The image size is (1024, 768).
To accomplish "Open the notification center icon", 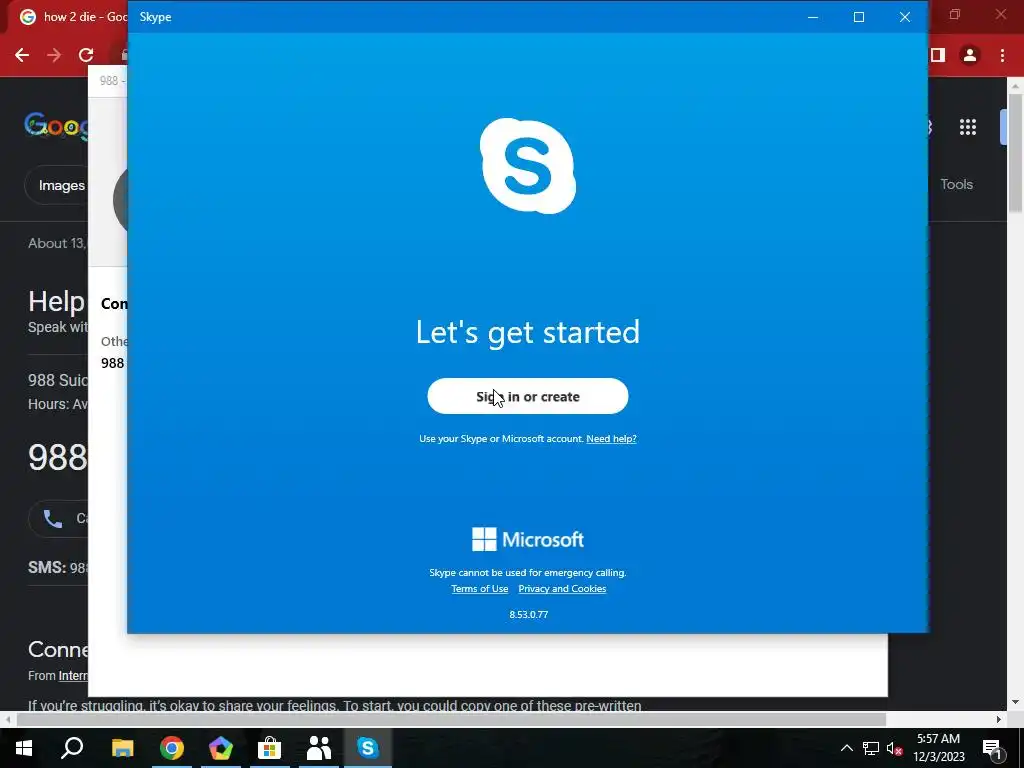I will (992, 748).
